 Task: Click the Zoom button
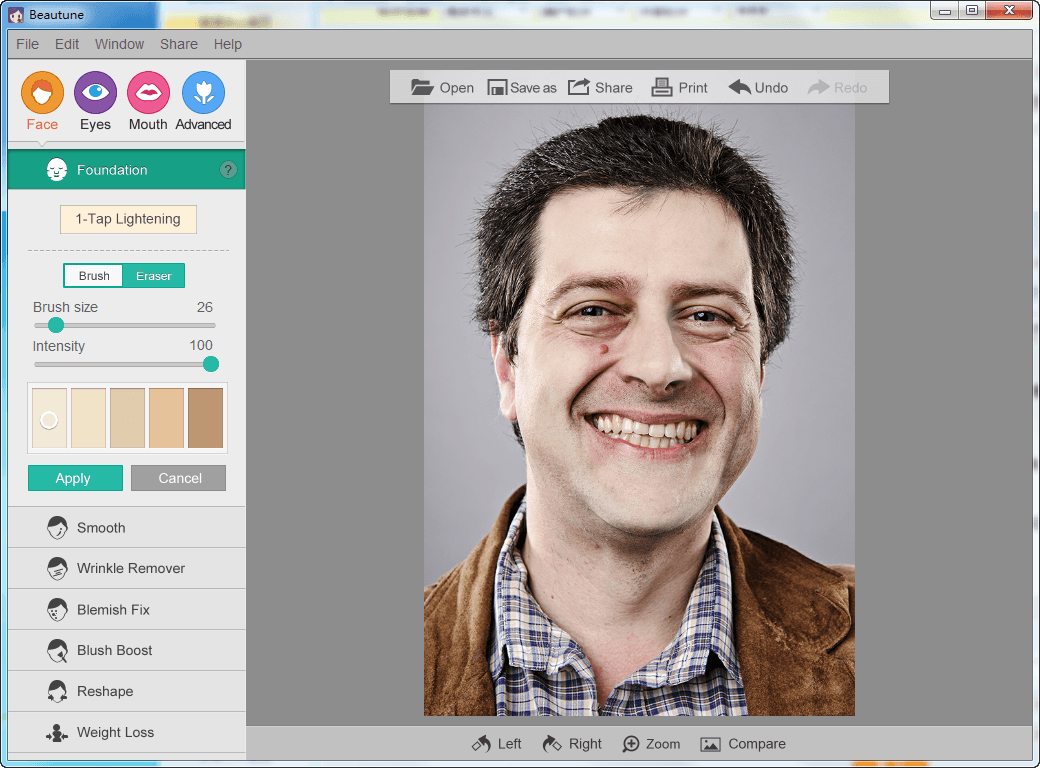(651, 744)
